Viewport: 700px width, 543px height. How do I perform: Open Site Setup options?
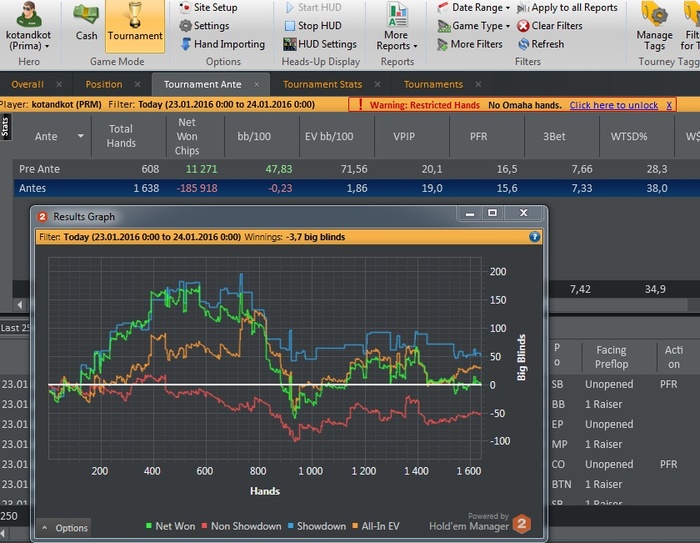[208, 8]
